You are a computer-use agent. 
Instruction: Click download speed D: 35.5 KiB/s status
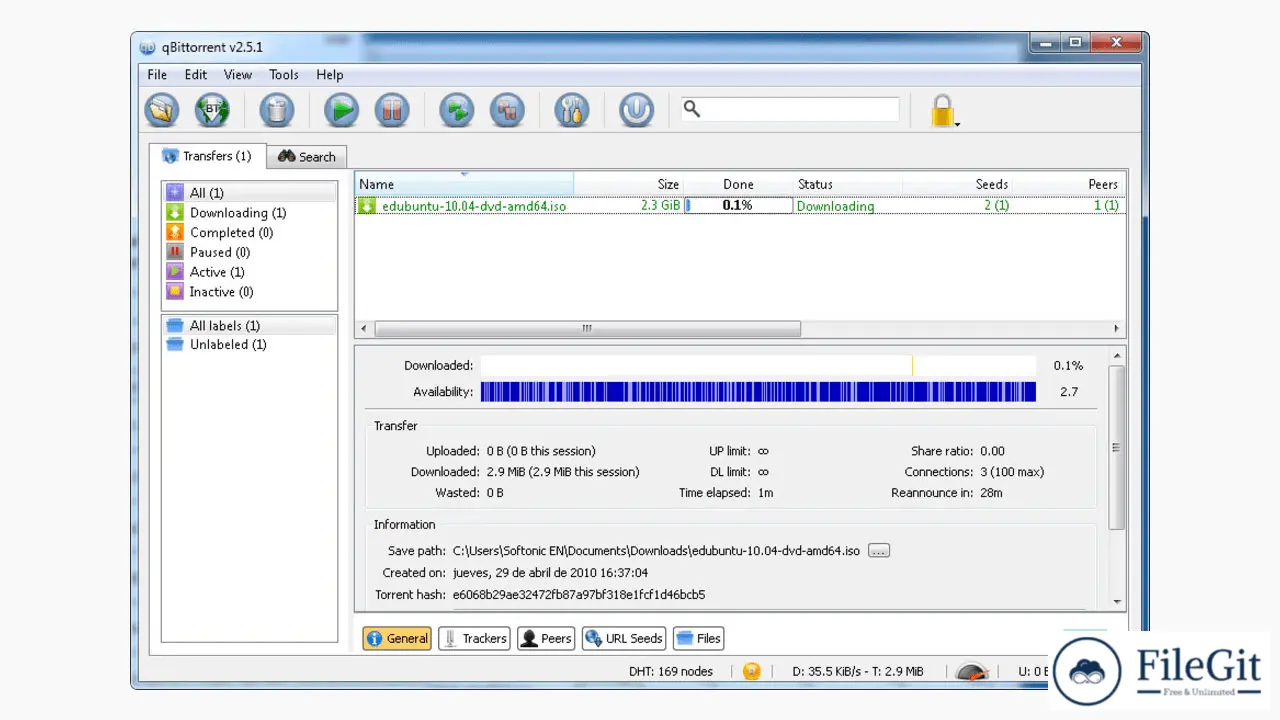coord(857,671)
